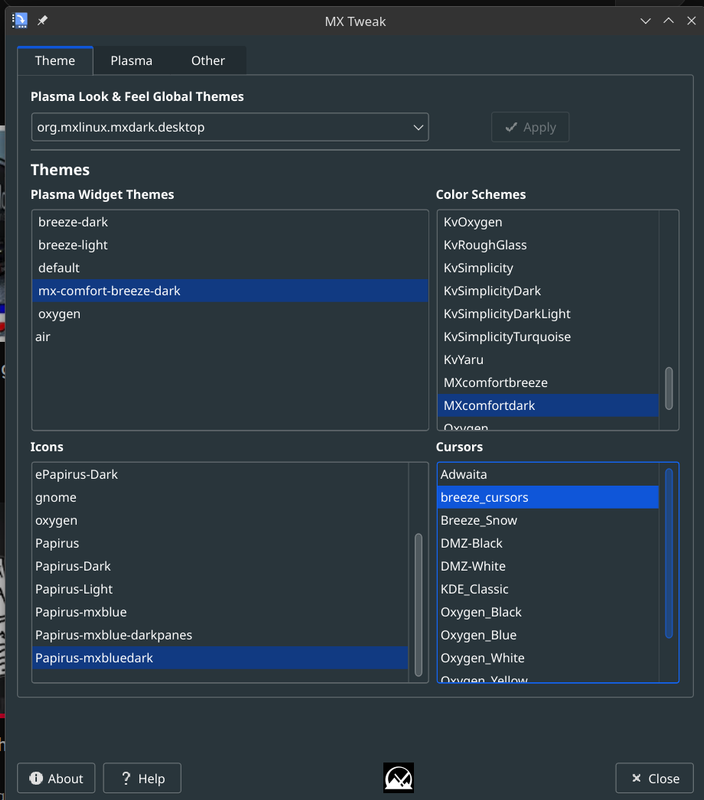Select Papirus icon theme
The width and height of the screenshot is (704, 800).
[220, 543]
